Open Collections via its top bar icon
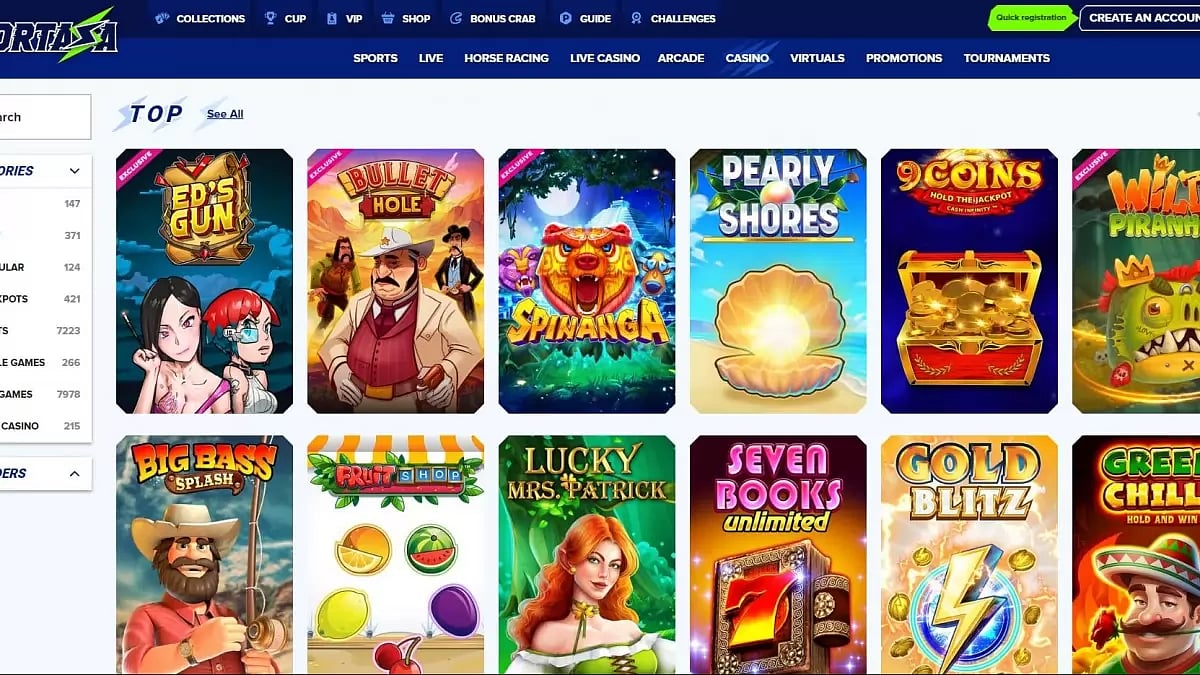This screenshot has height=675, width=1200. [162, 18]
